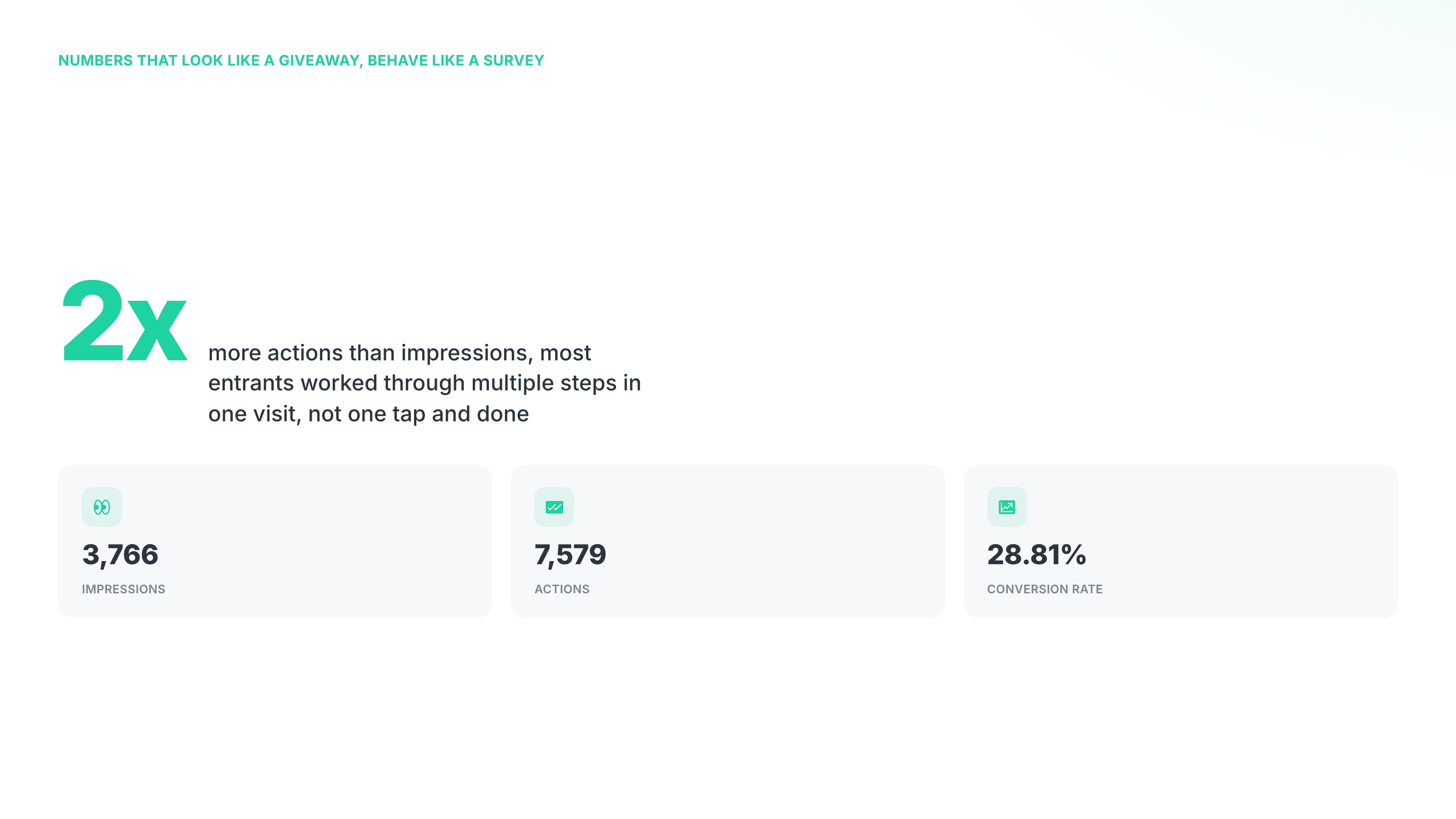The height and width of the screenshot is (819, 1456).
Task: Click the 3,766 impressions number
Action: point(121,555)
